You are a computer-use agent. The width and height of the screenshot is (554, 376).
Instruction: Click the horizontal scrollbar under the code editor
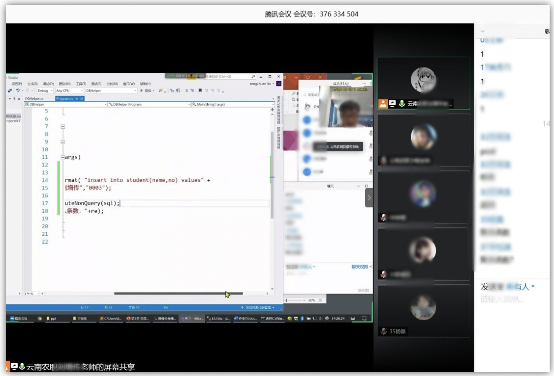tap(178, 293)
